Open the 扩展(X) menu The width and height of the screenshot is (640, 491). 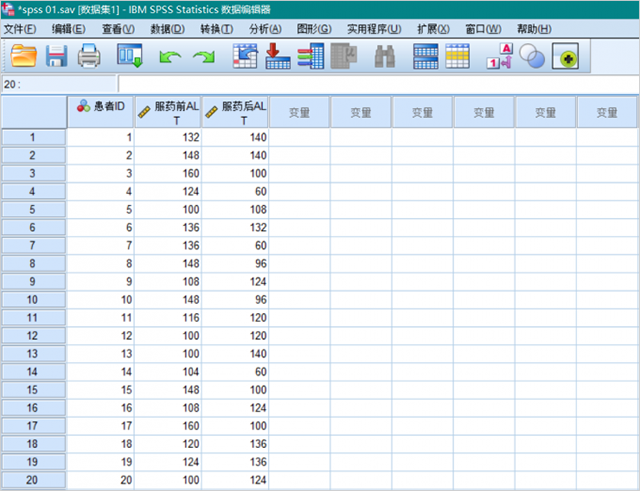433,29
